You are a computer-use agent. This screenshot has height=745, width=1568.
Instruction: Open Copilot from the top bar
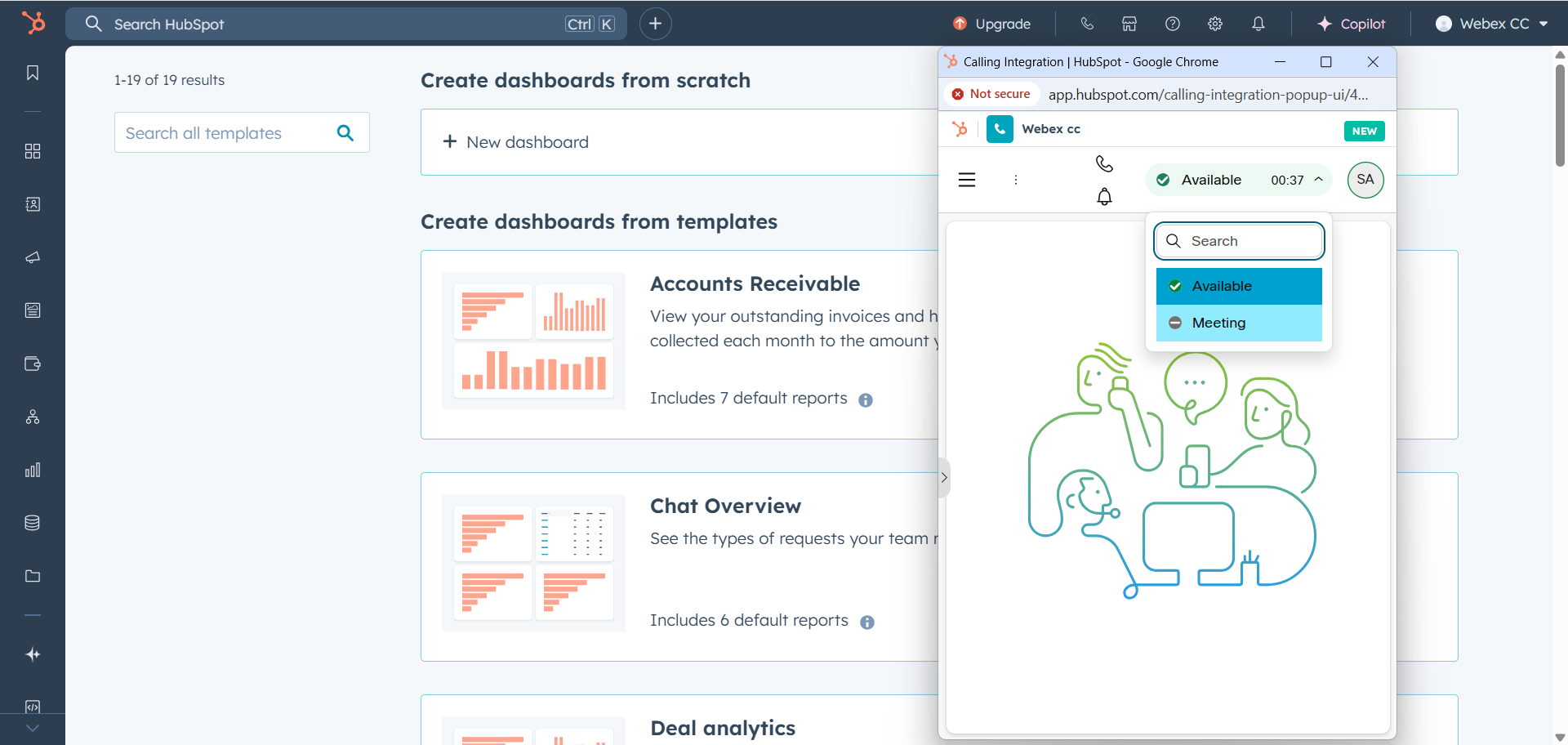click(x=1352, y=24)
